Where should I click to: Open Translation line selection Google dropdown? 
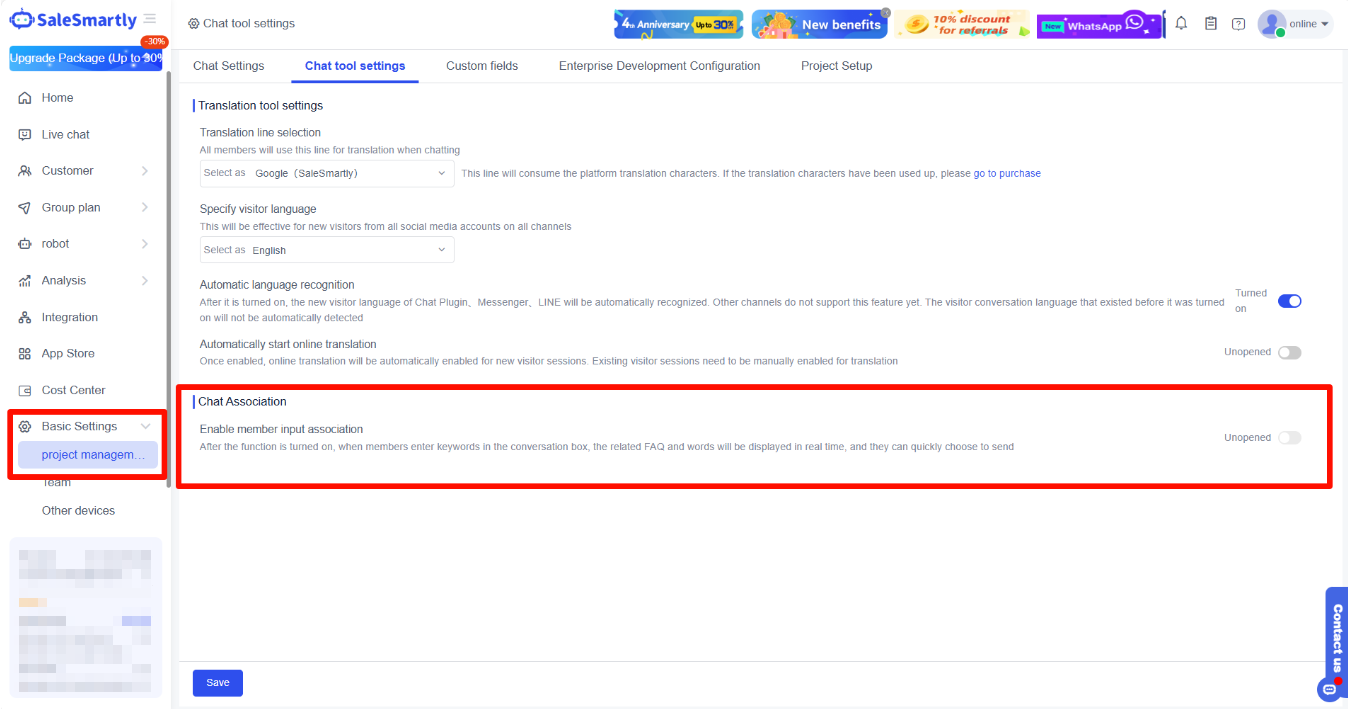click(x=327, y=173)
